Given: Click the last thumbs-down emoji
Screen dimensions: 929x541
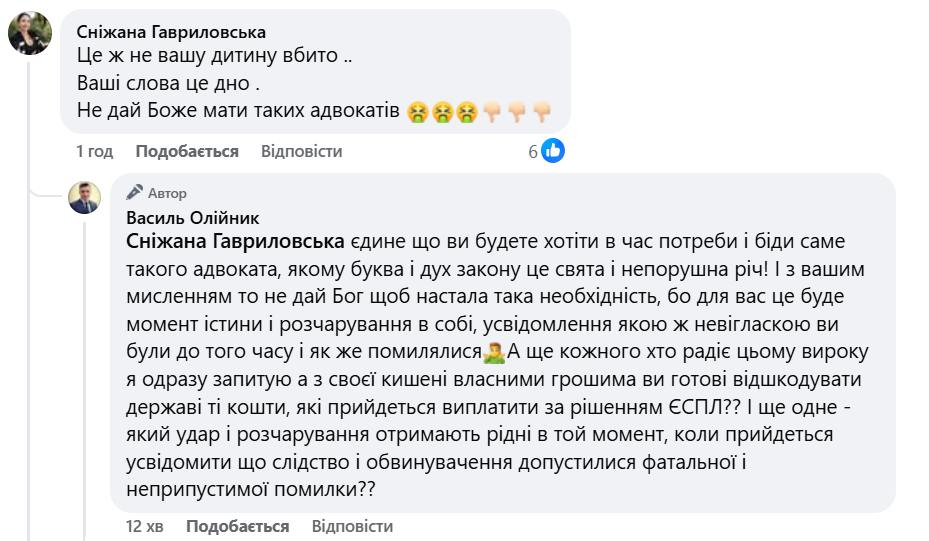Looking at the screenshot, I should 542,113.
